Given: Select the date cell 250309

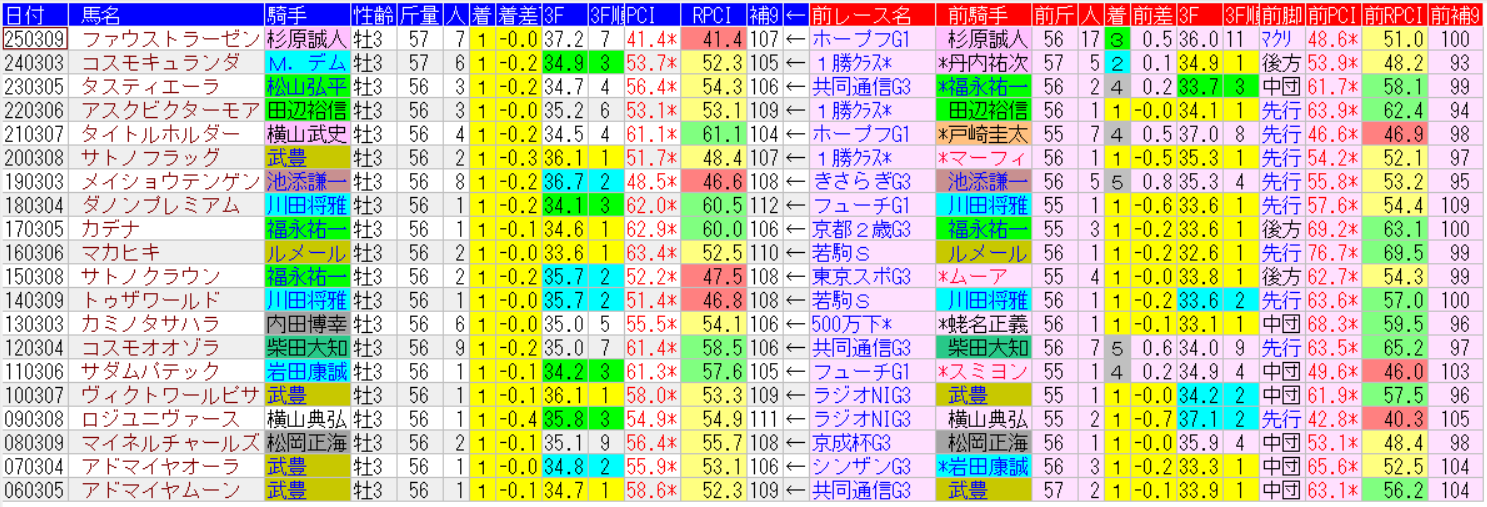Looking at the screenshot, I should pyautogui.click(x=35, y=39).
